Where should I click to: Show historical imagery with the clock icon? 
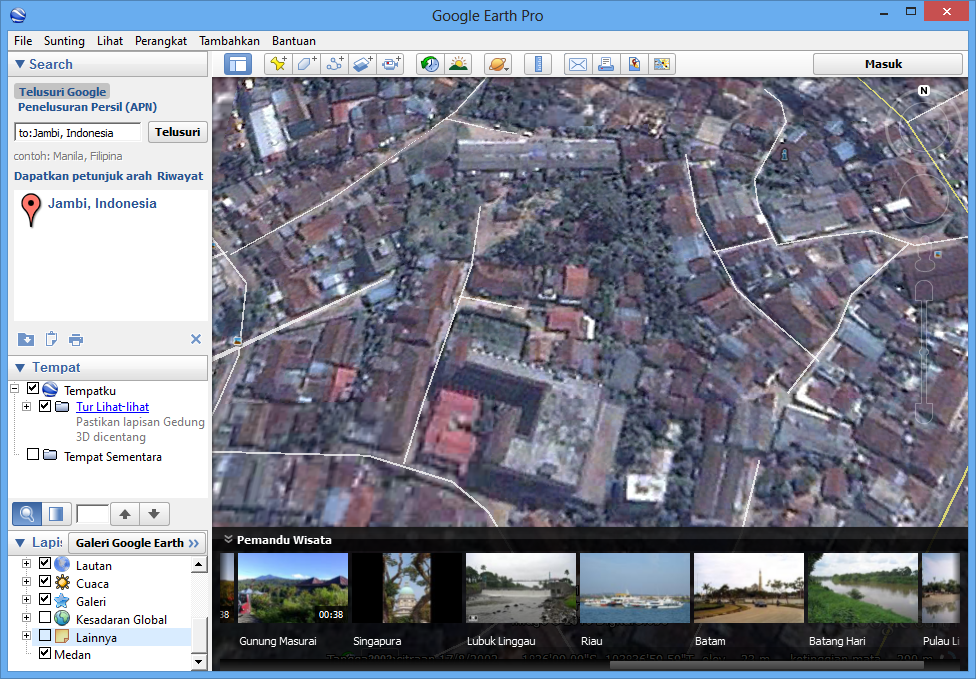[x=430, y=63]
